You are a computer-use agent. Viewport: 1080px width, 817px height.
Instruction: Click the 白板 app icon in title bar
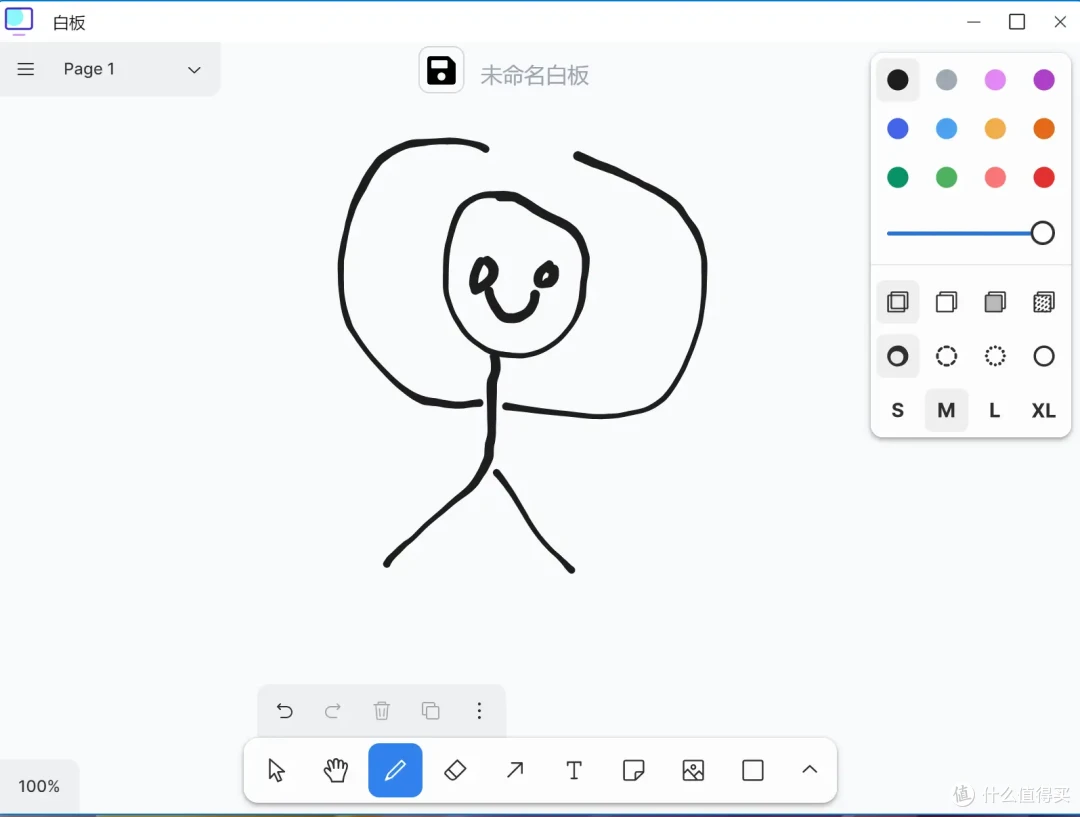19,21
